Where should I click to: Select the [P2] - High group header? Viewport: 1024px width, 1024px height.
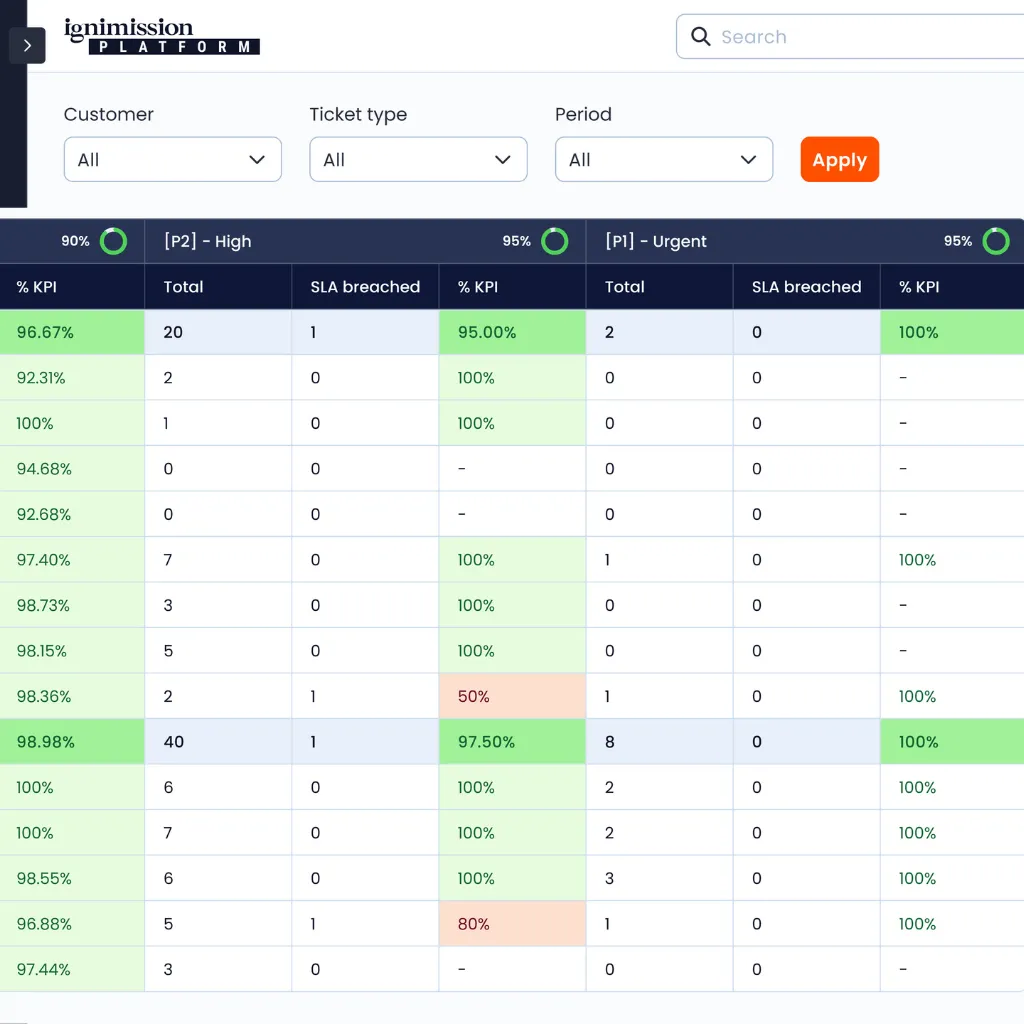tap(208, 241)
